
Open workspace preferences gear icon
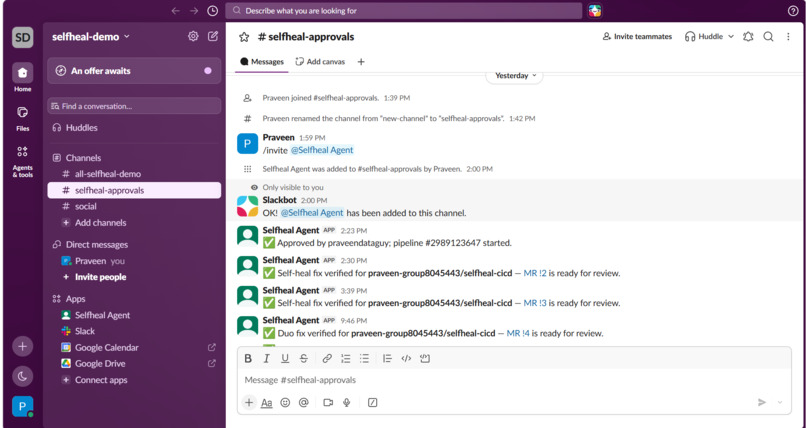193,36
